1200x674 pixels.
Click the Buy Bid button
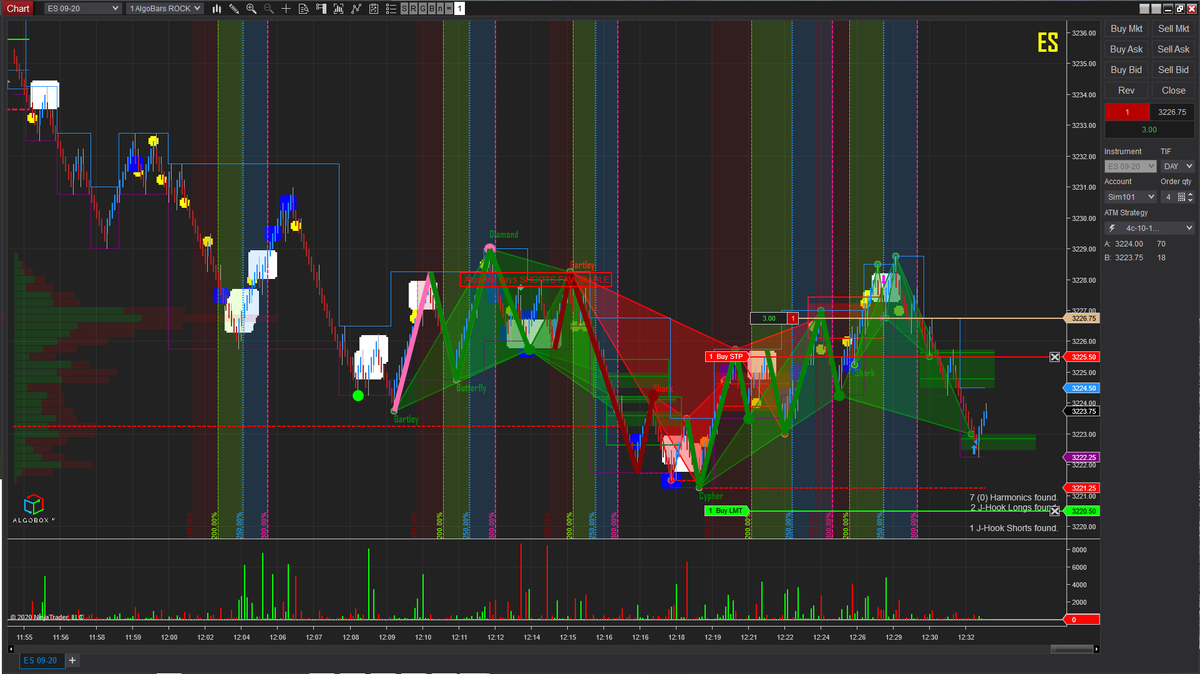pyautogui.click(x=1126, y=70)
